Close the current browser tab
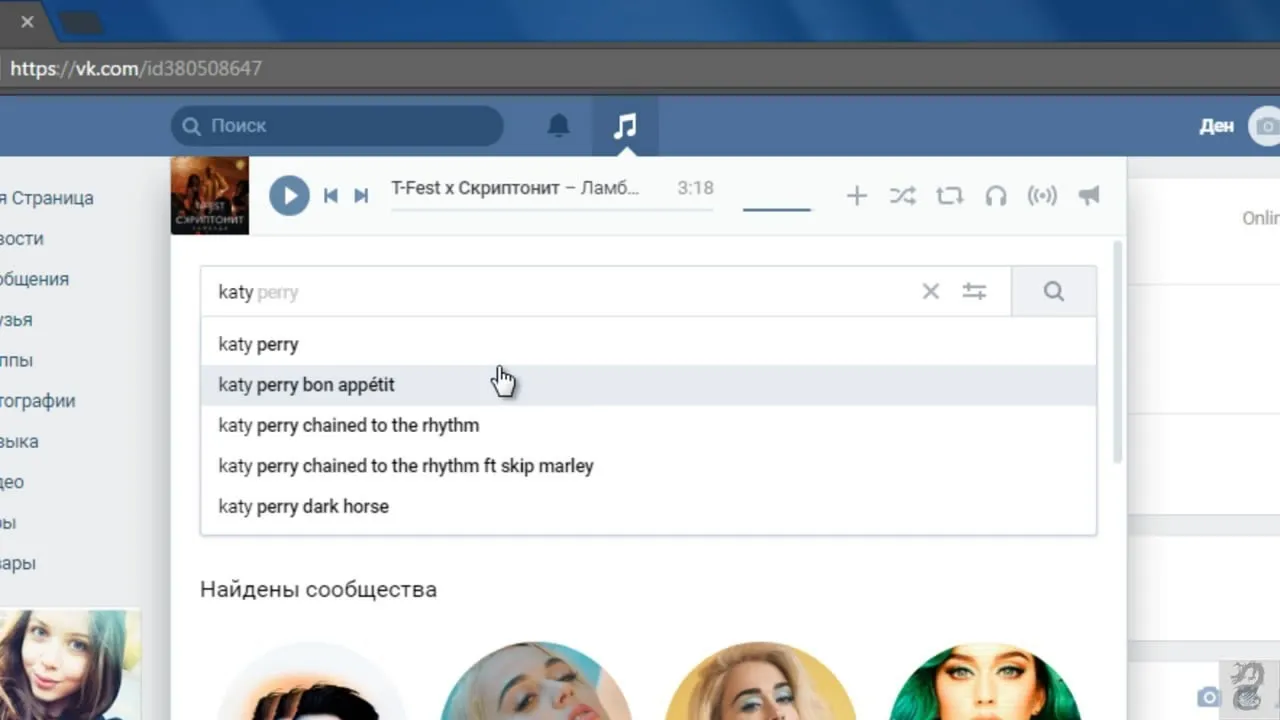 pyautogui.click(x=27, y=22)
